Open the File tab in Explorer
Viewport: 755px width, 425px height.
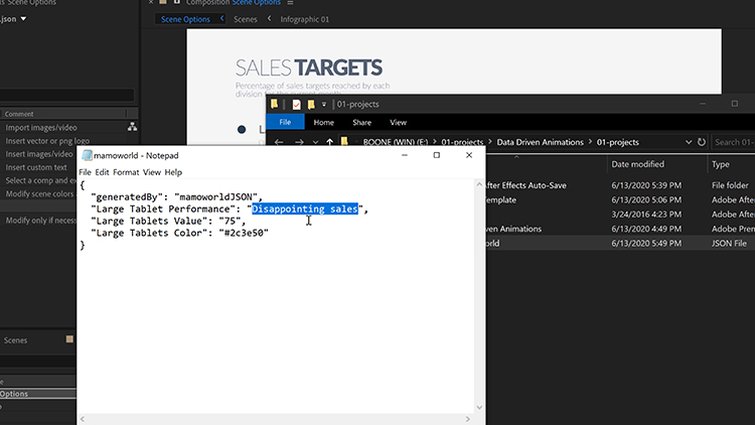(x=285, y=122)
